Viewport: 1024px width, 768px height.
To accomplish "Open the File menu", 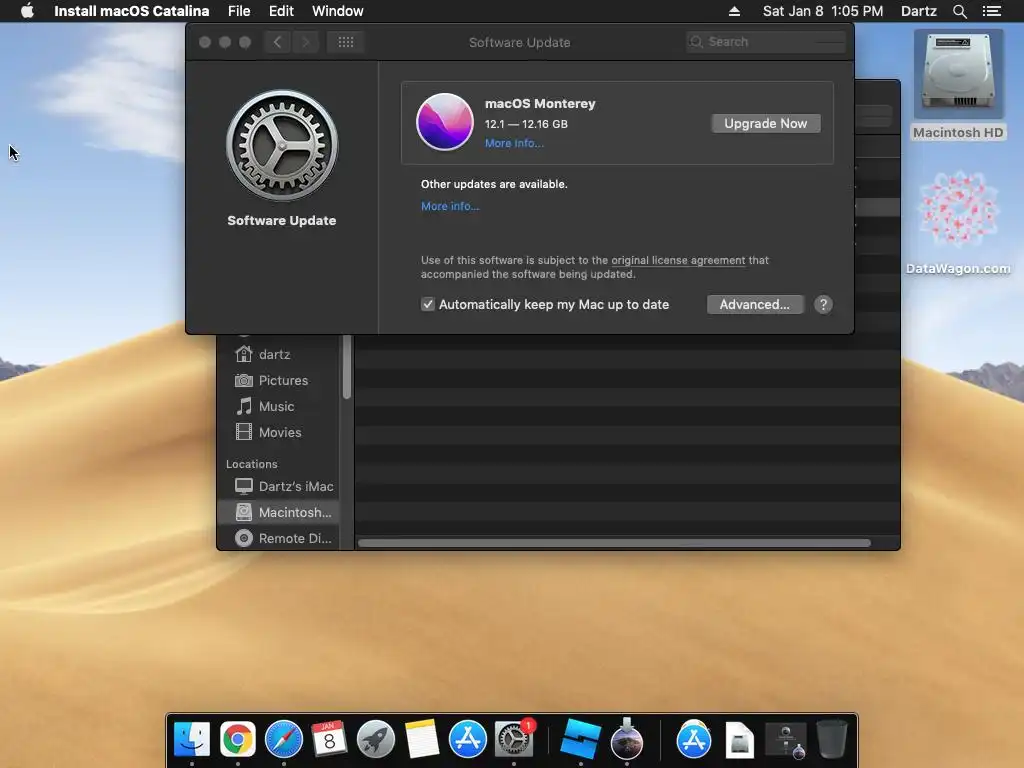I will pyautogui.click(x=239, y=11).
